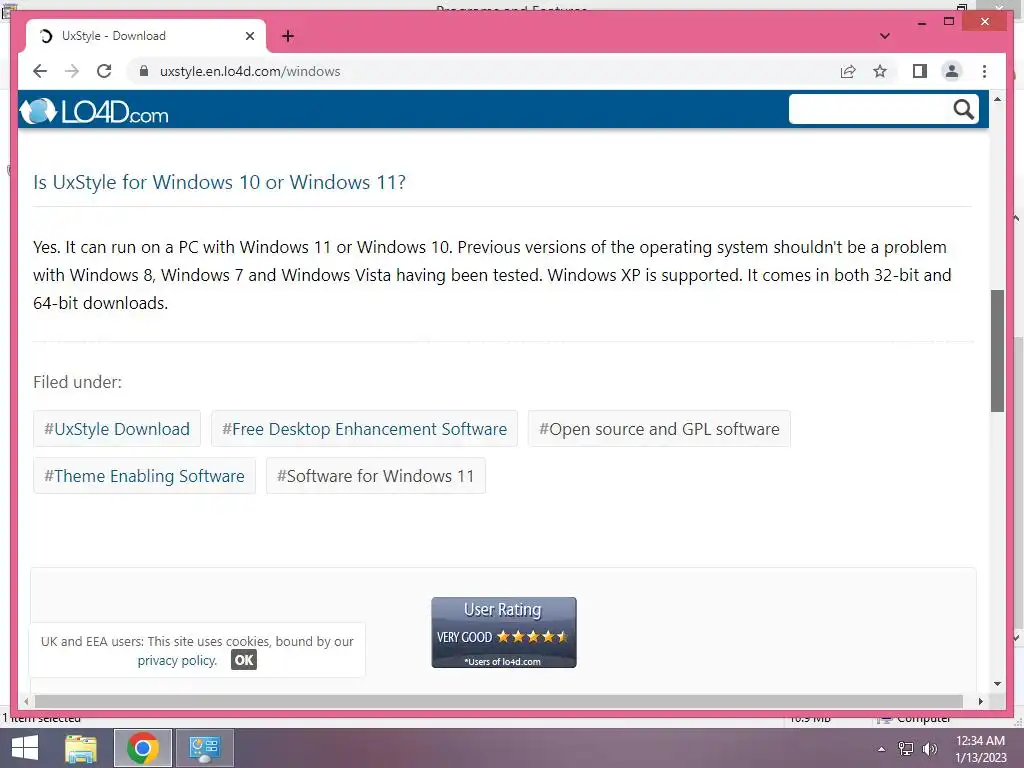
Task: Go back to the previous page
Action: (x=40, y=71)
